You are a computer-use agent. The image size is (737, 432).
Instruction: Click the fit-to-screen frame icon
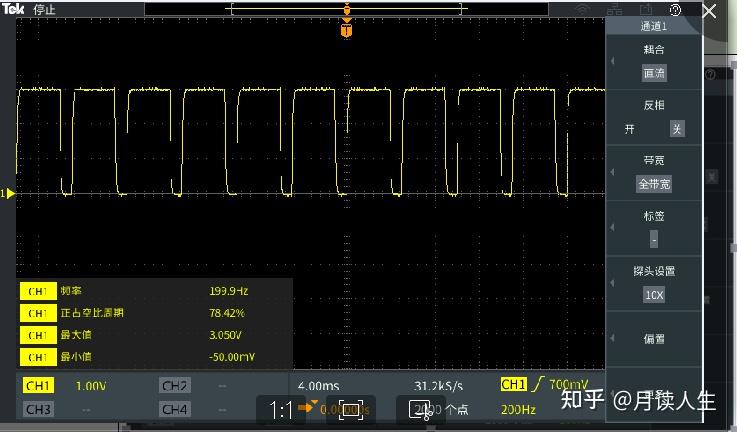click(x=350, y=409)
